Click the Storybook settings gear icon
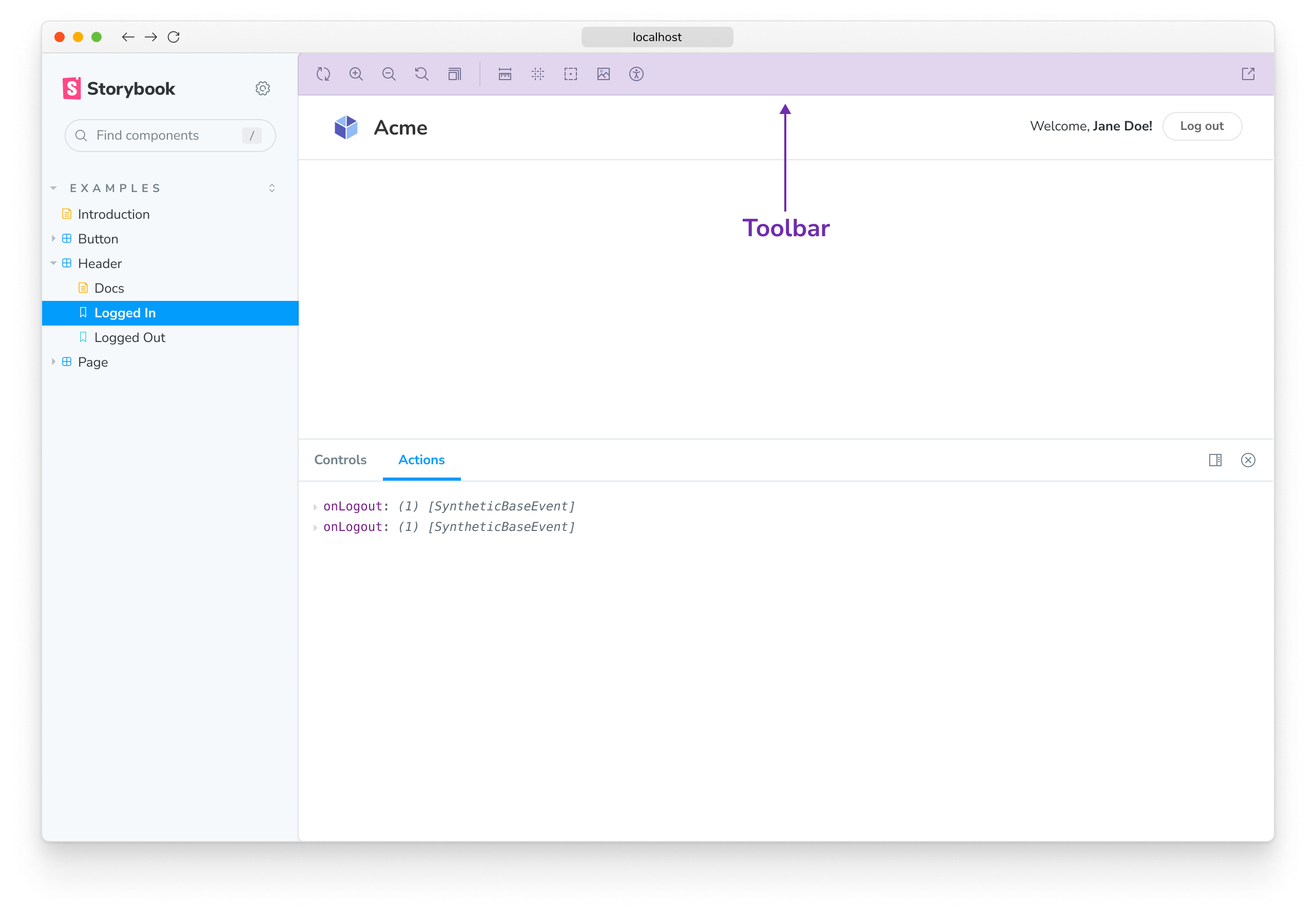Screen dimensions: 1316x914 [263, 89]
